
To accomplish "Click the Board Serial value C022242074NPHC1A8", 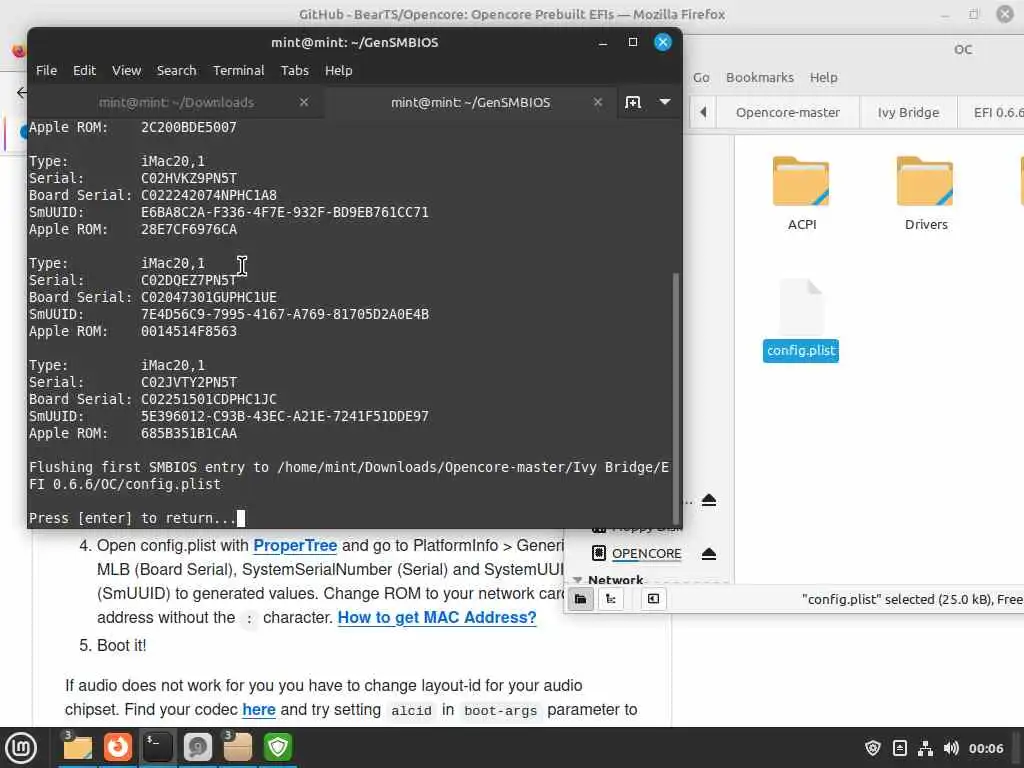I will 208,195.
